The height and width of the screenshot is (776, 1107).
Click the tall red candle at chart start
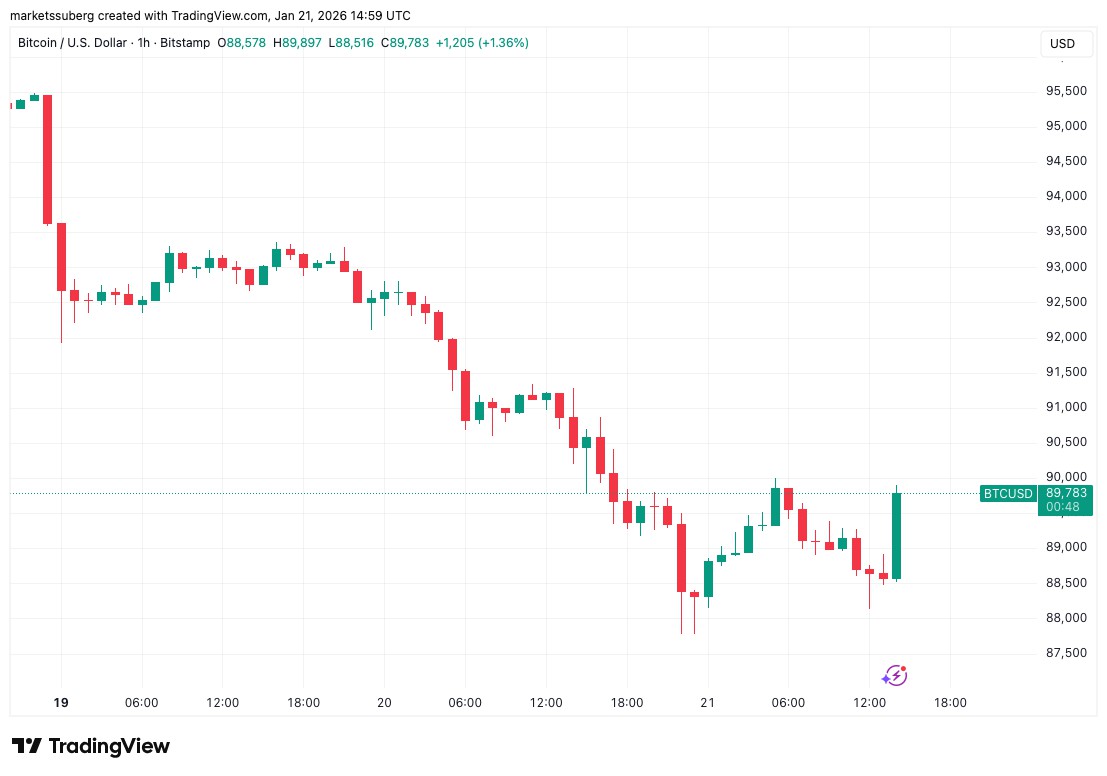point(47,160)
